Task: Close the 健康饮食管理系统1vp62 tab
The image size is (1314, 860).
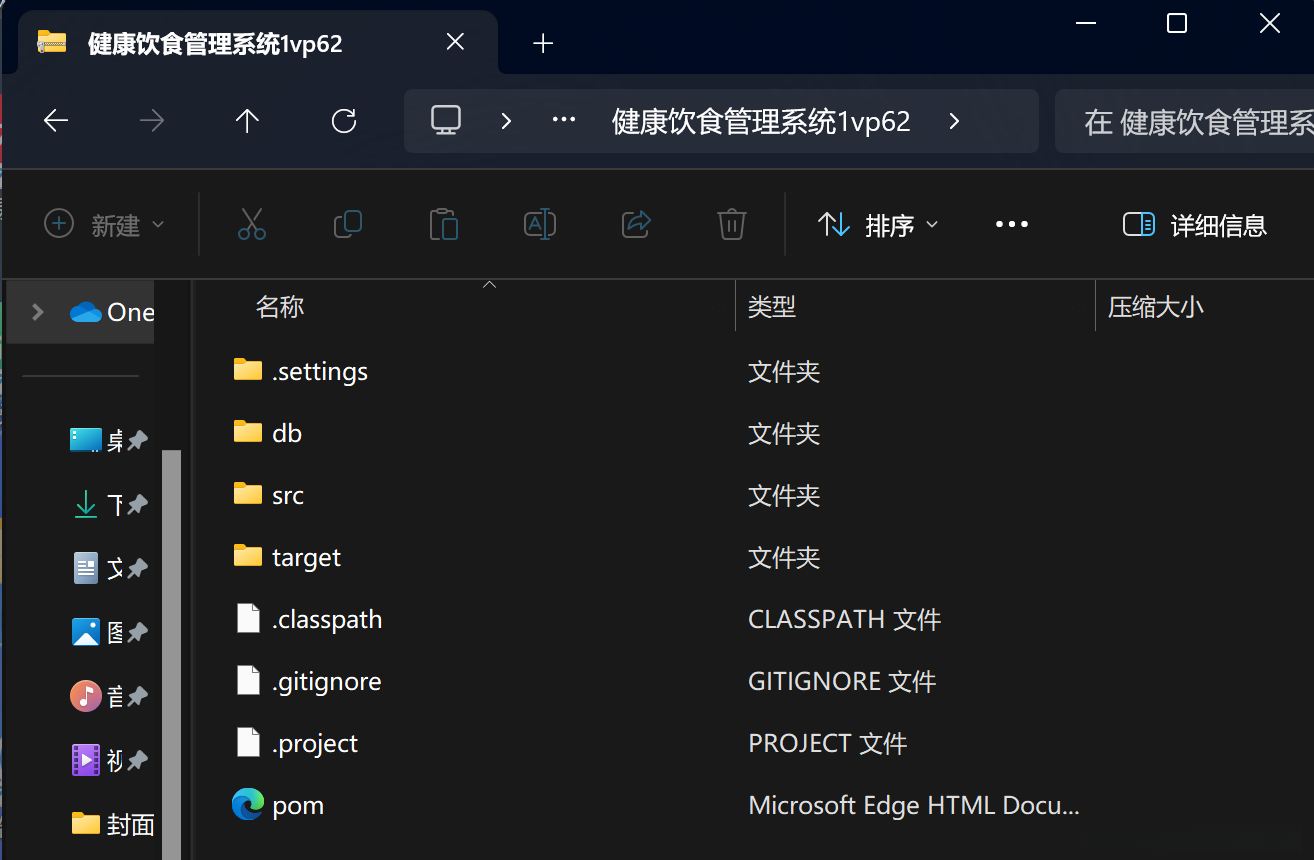Action: click(x=455, y=42)
